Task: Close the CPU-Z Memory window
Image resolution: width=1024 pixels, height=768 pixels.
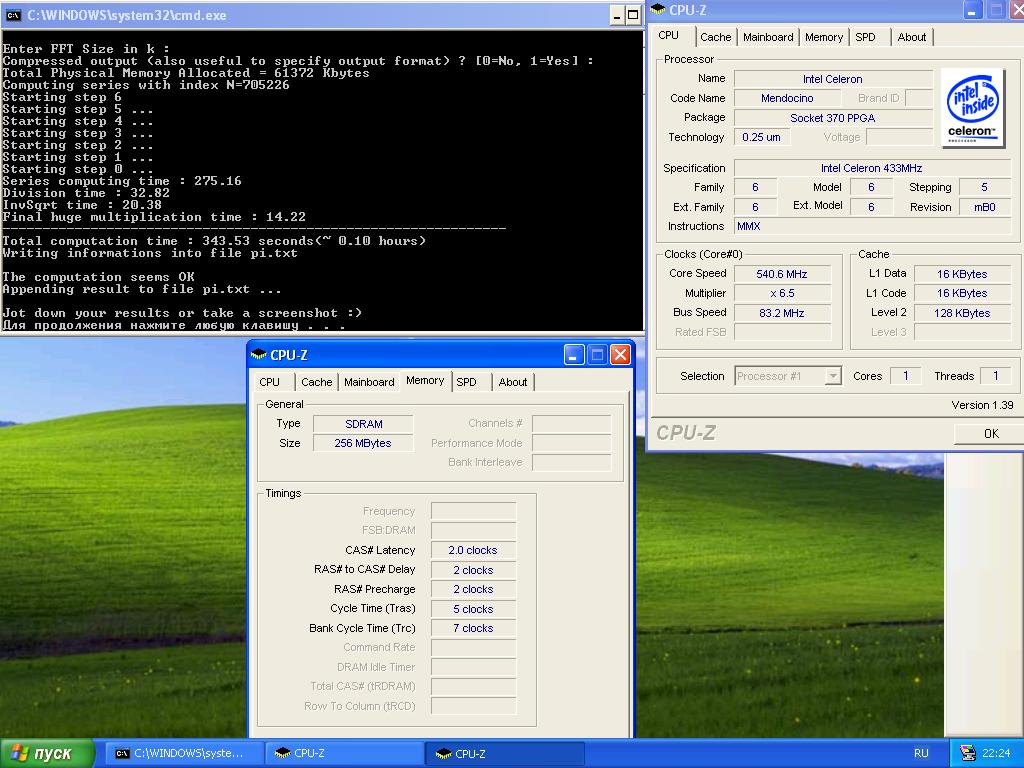Action: pos(620,355)
